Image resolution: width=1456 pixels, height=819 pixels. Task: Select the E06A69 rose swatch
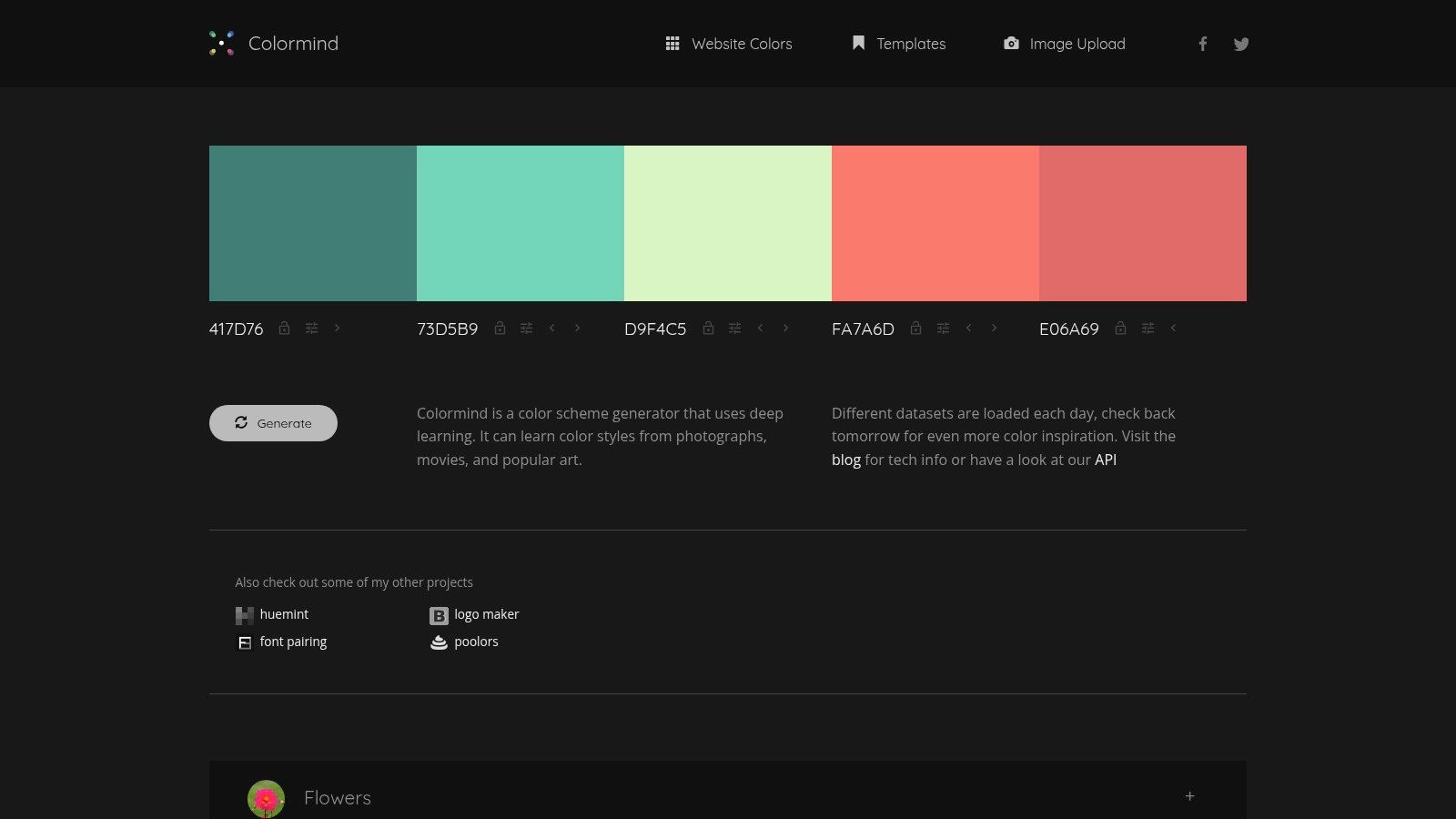tap(1143, 223)
